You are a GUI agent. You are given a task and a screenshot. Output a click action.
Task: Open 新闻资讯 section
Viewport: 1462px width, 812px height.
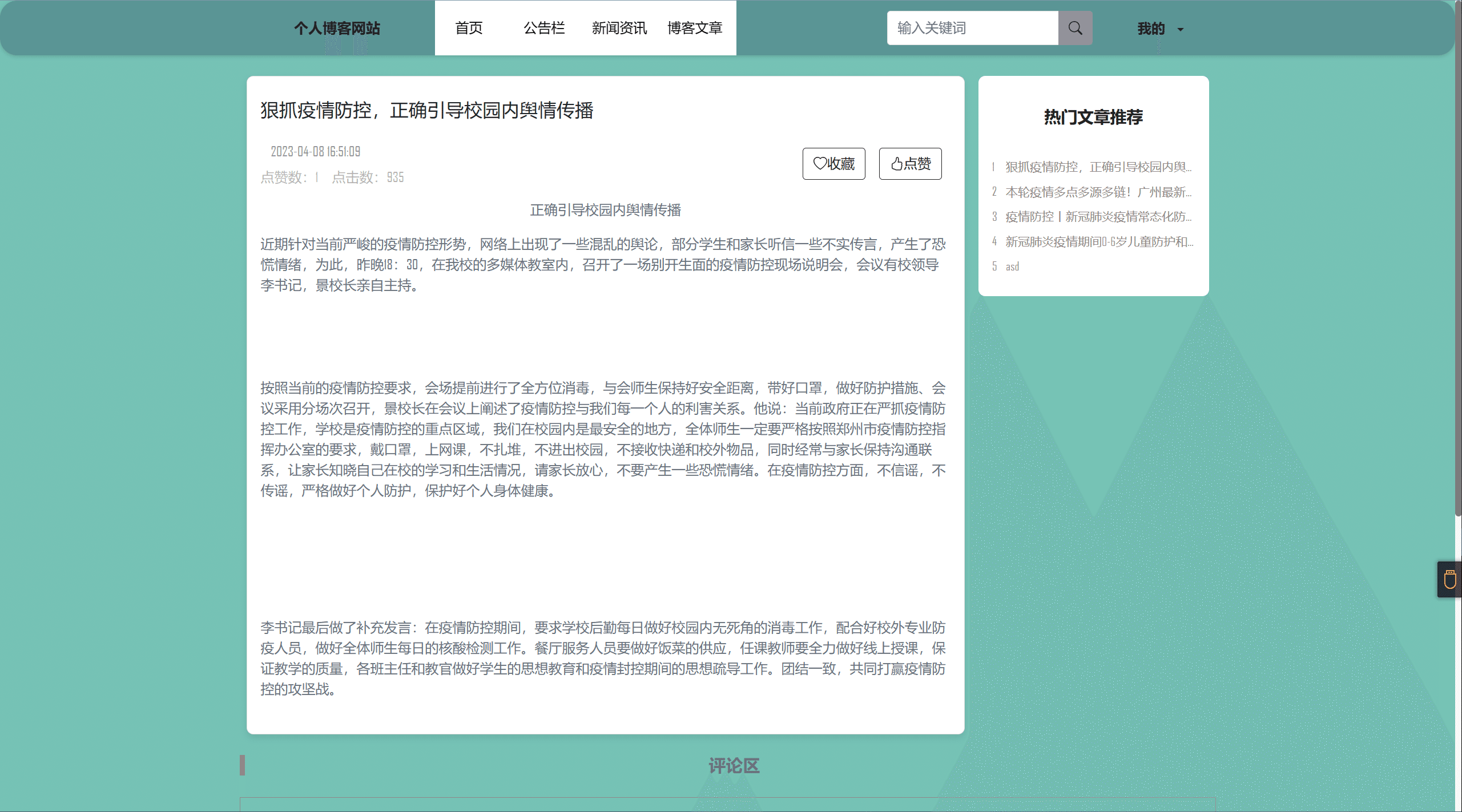point(619,28)
